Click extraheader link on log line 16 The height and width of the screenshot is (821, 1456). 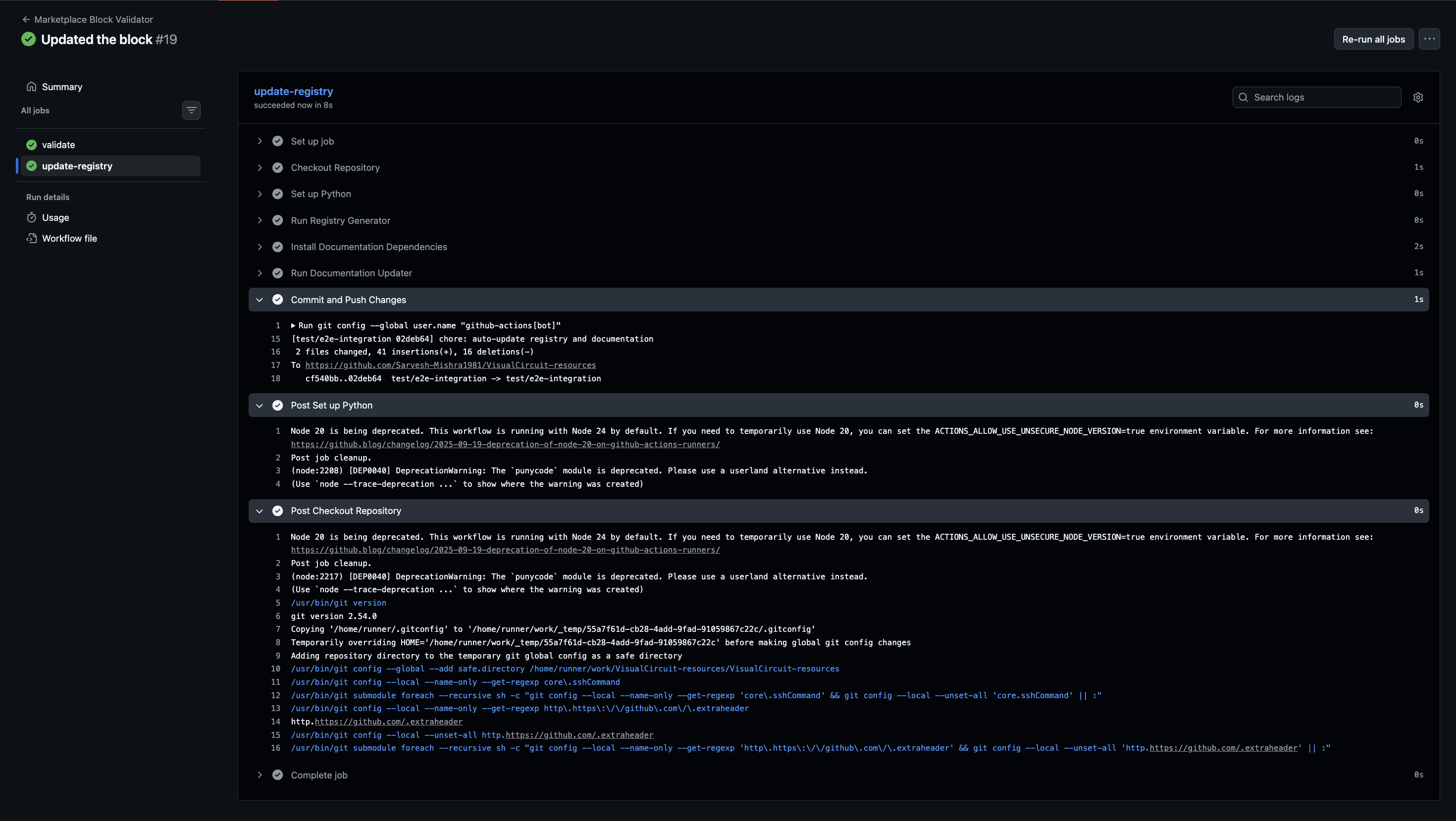point(1224,748)
